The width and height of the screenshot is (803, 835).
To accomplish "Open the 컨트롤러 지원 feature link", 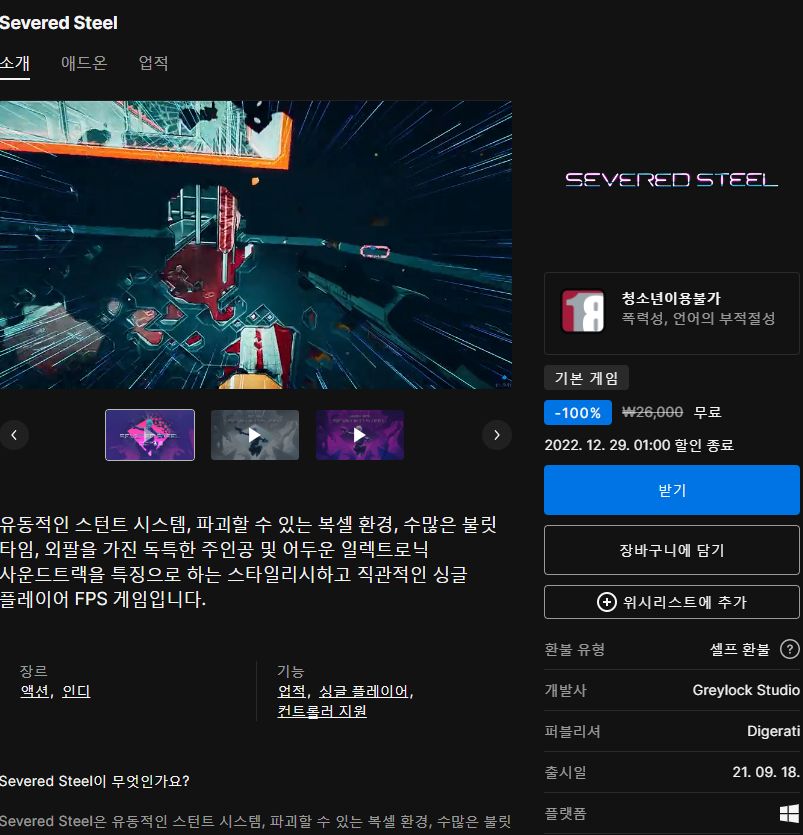I will point(322,711).
